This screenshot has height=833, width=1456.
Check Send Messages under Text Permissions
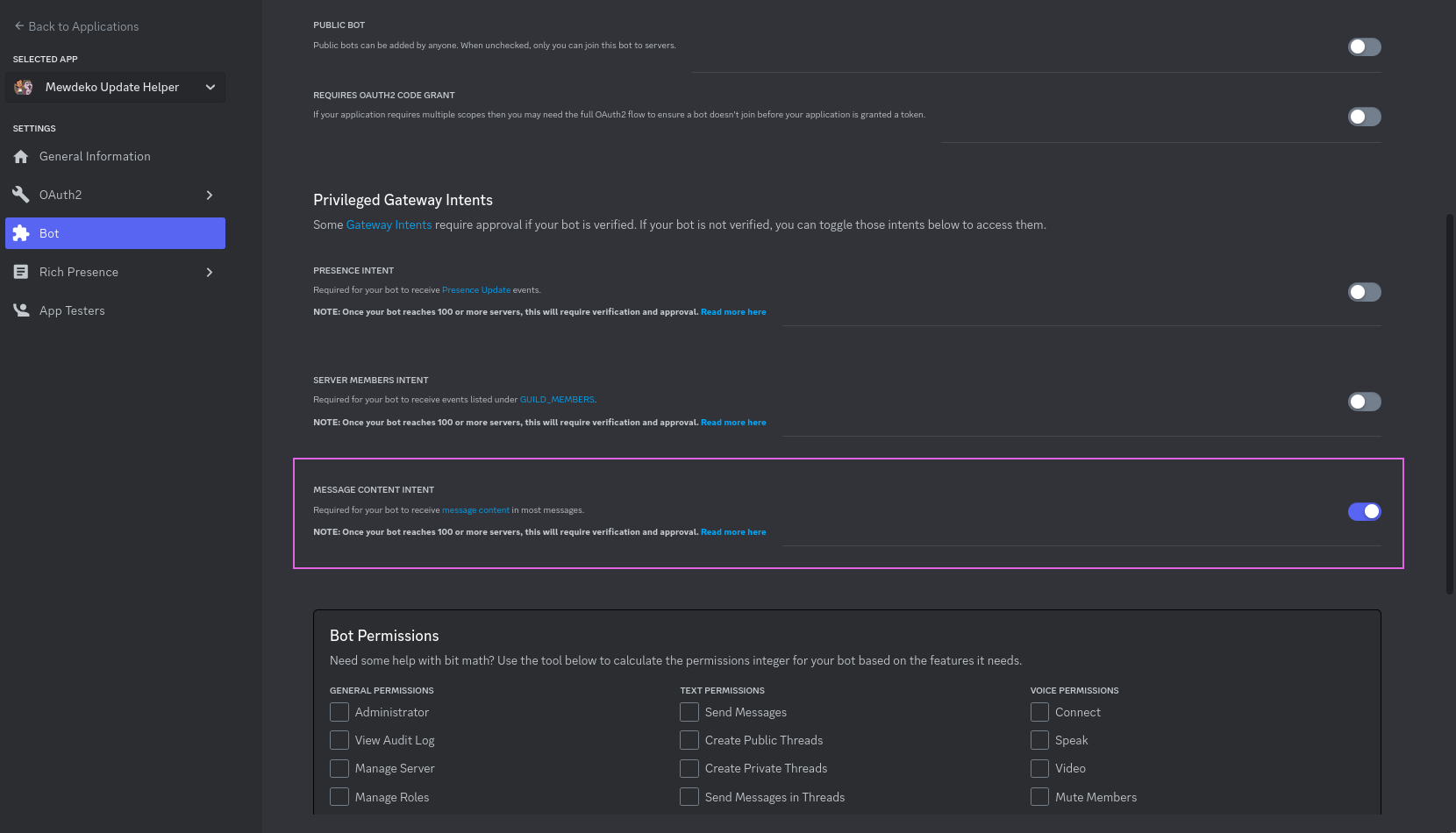click(x=689, y=711)
